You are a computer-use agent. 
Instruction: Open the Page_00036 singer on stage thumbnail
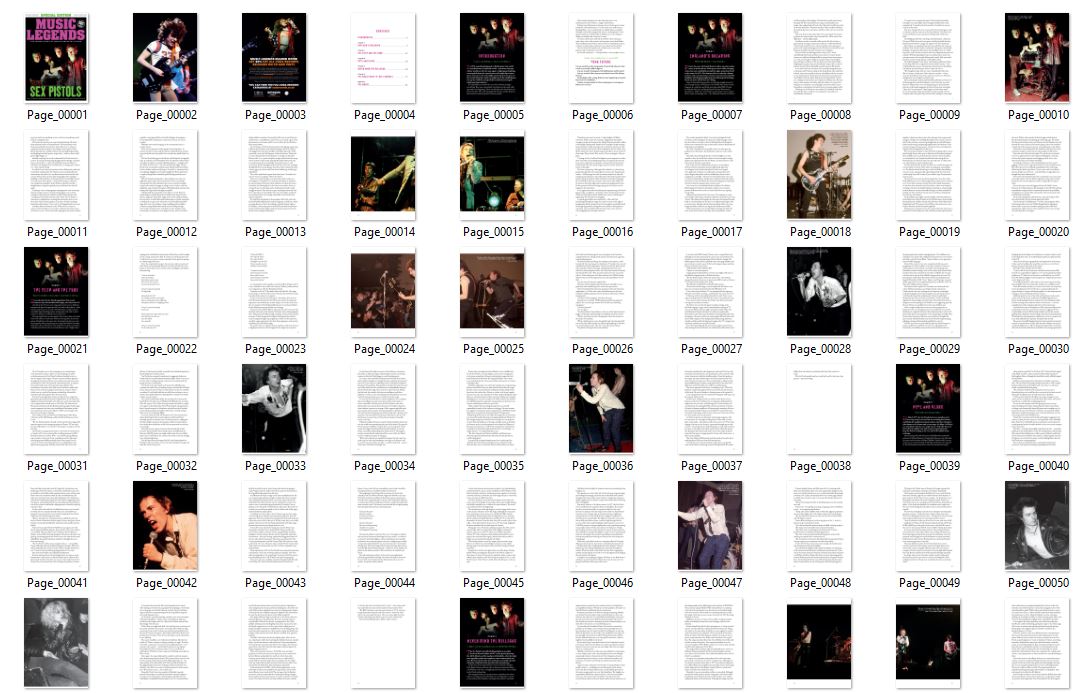[x=601, y=409]
